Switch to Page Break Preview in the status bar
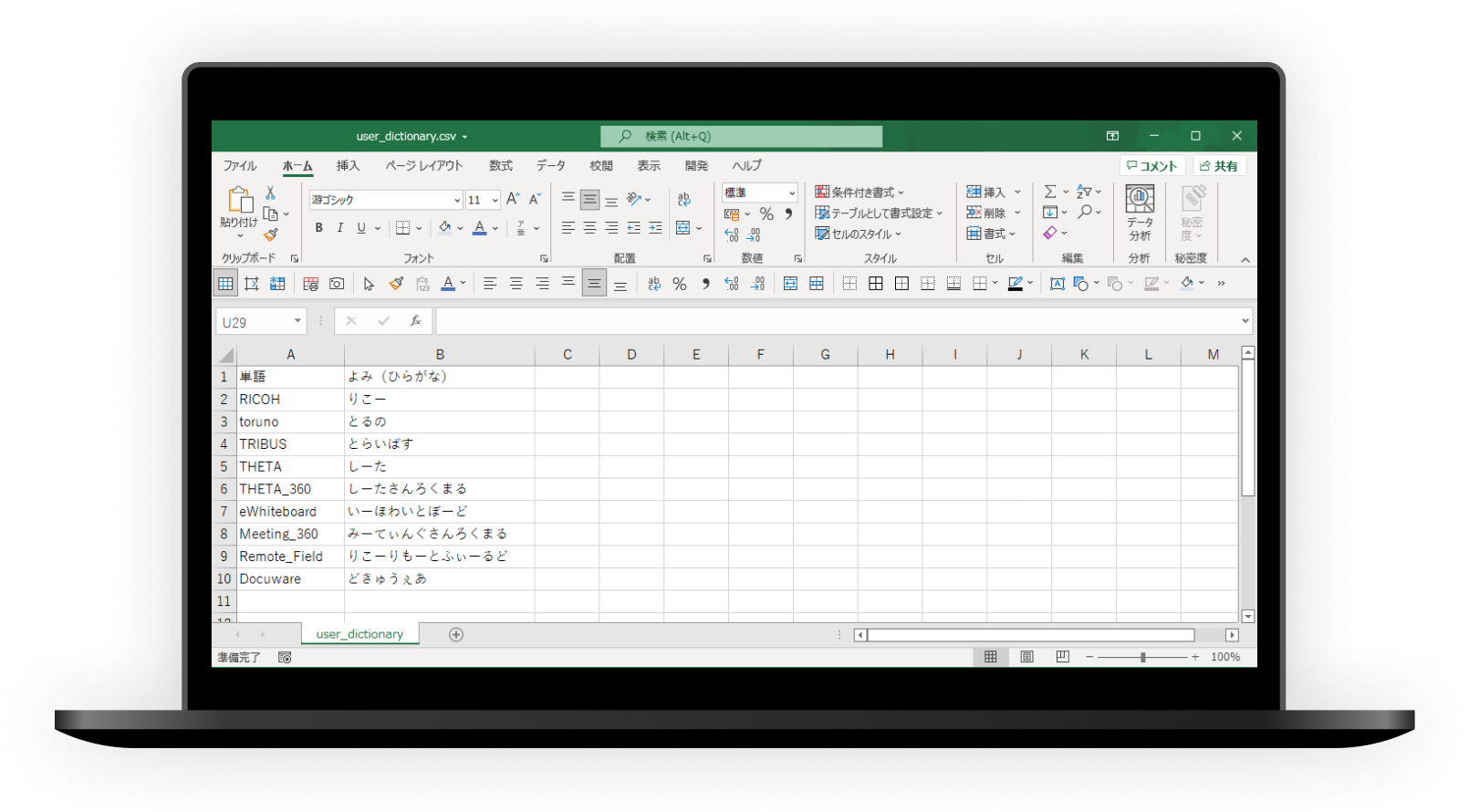 1062,657
